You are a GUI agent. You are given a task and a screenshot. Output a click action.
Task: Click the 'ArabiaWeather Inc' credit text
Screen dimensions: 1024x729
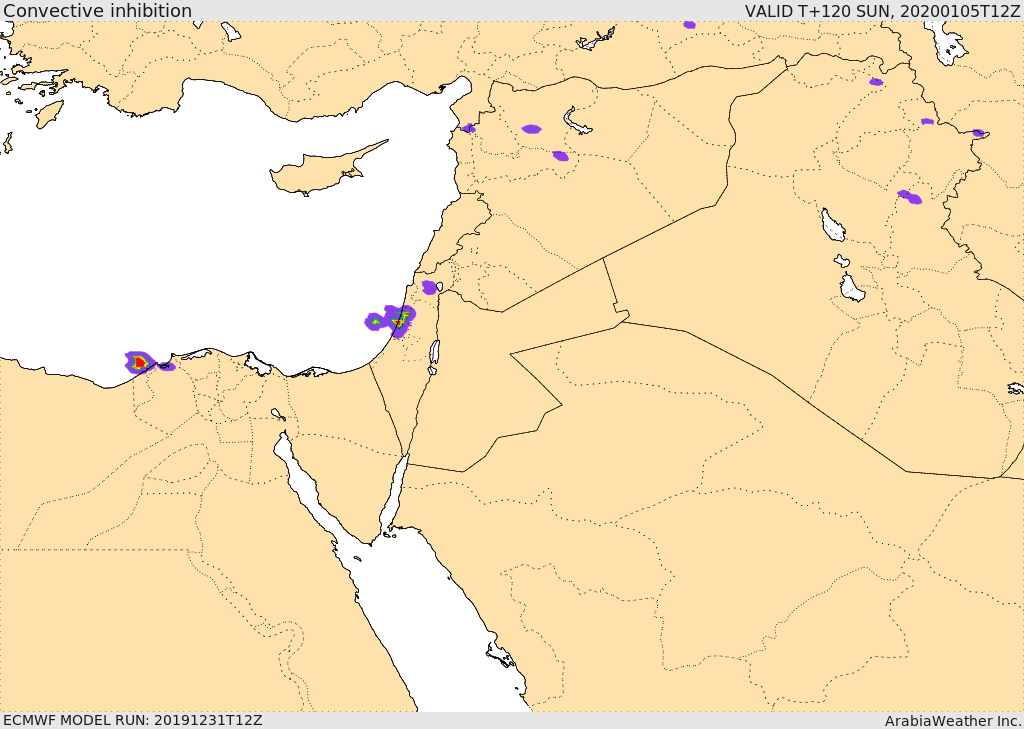pos(953,721)
